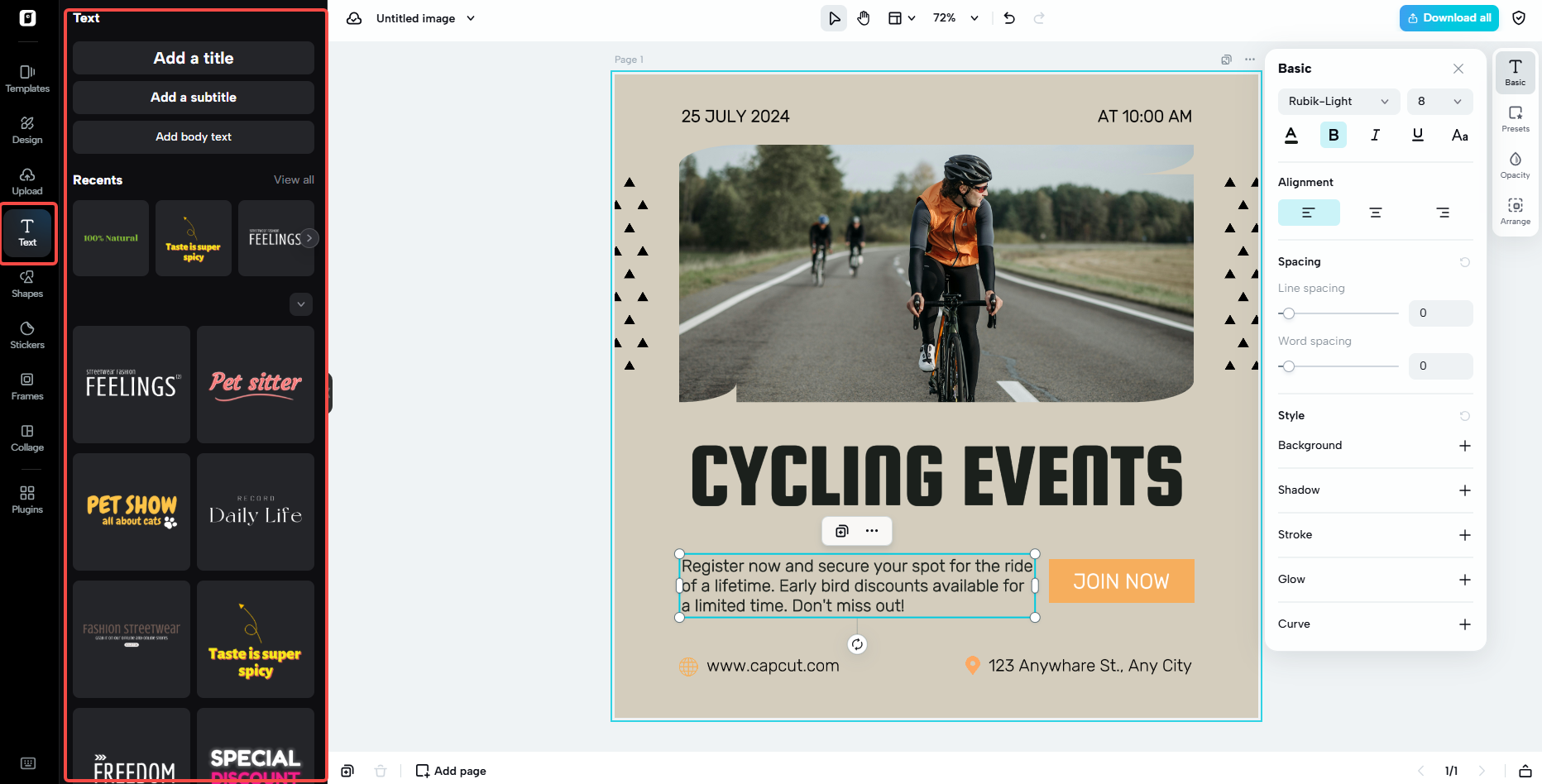Click the rotate handle below the text box
1542x784 pixels.
click(857, 644)
